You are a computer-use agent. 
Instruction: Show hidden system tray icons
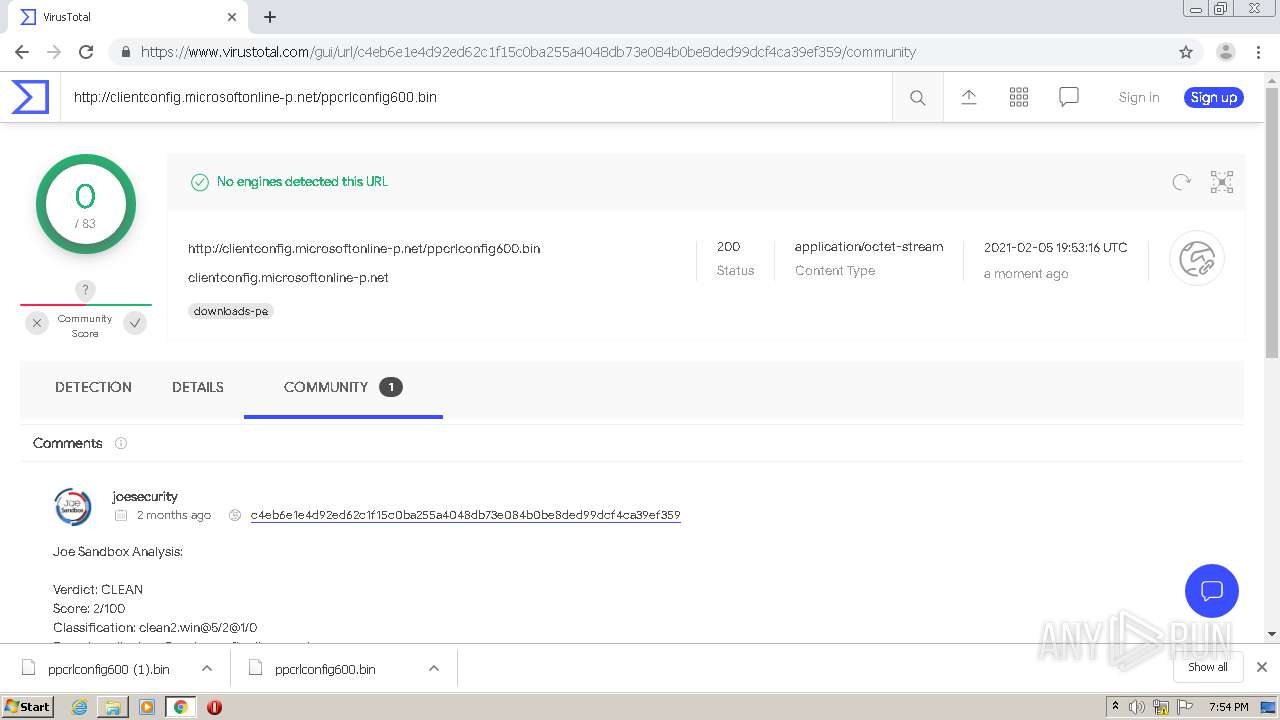point(1115,707)
